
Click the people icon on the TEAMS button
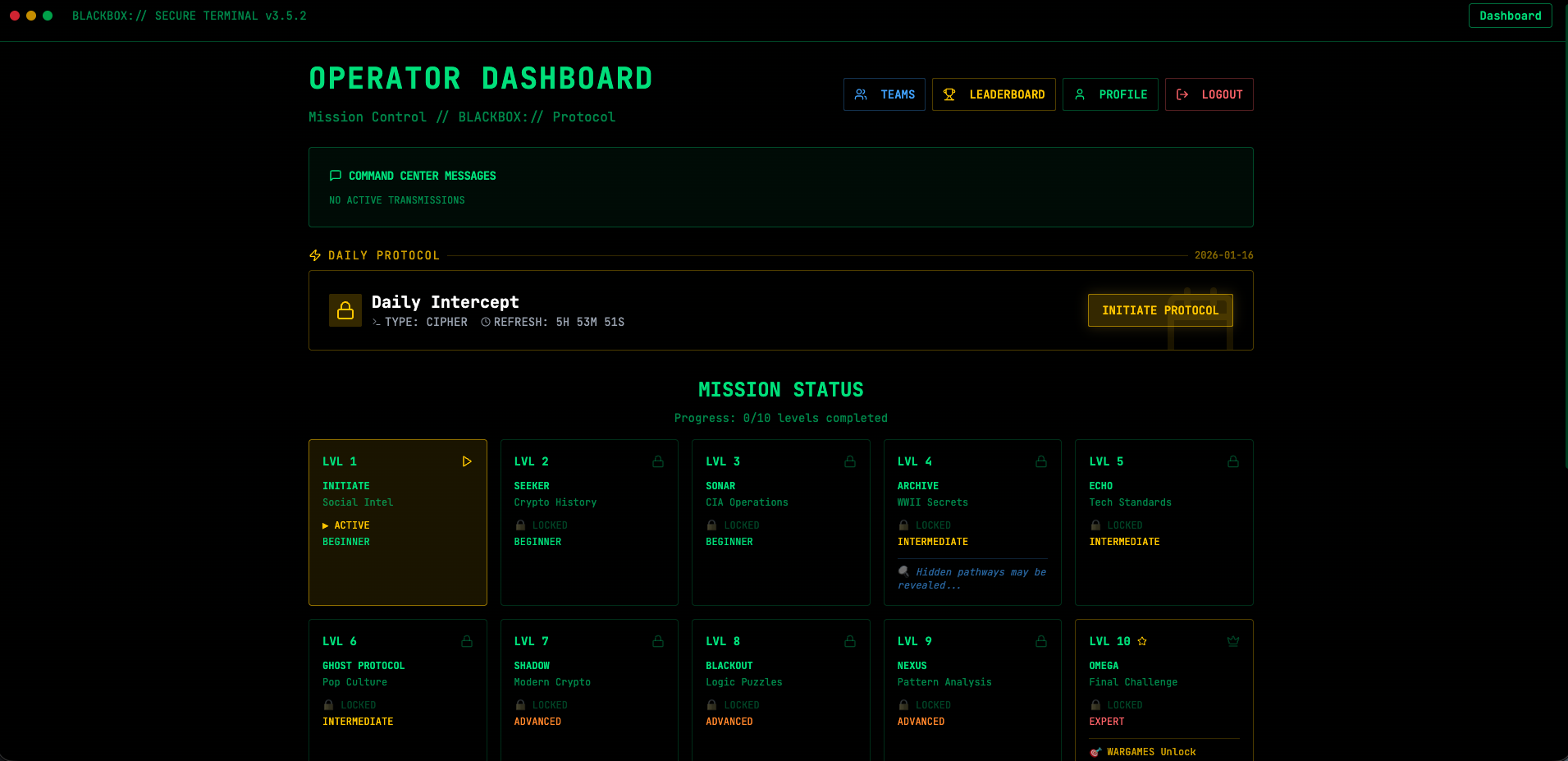(861, 94)
